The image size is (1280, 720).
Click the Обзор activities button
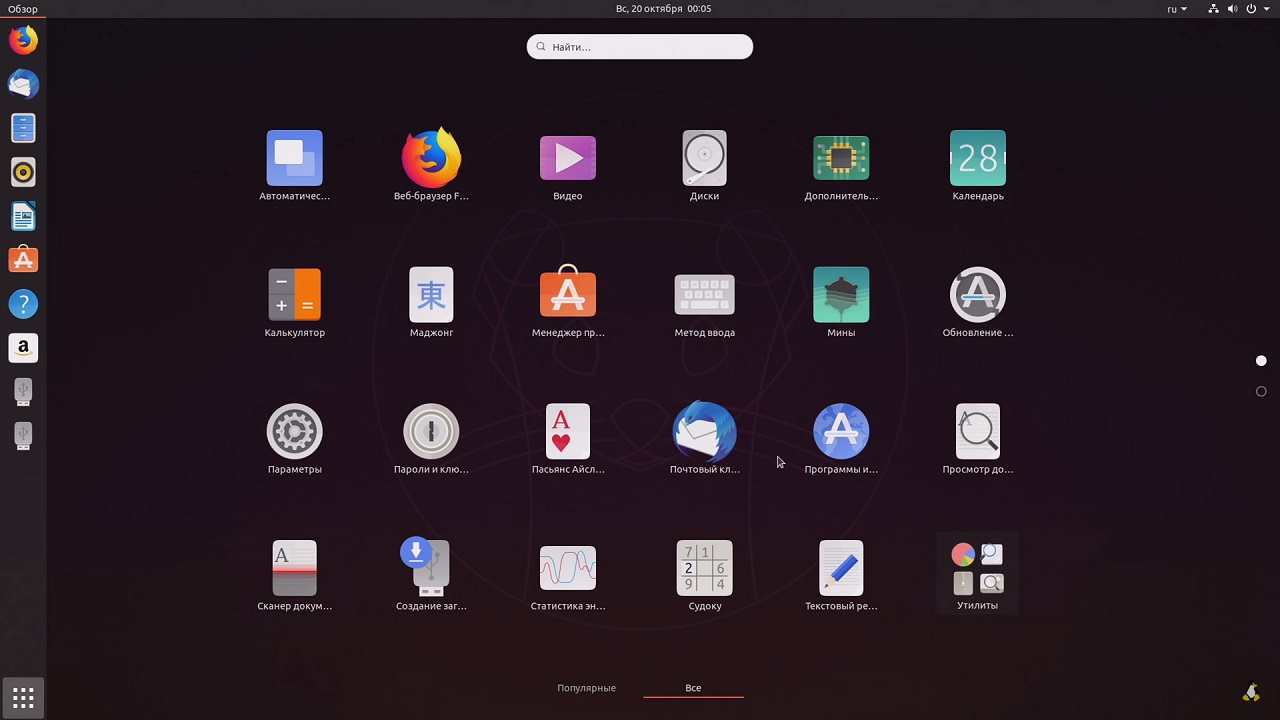(x=23, y=9)
